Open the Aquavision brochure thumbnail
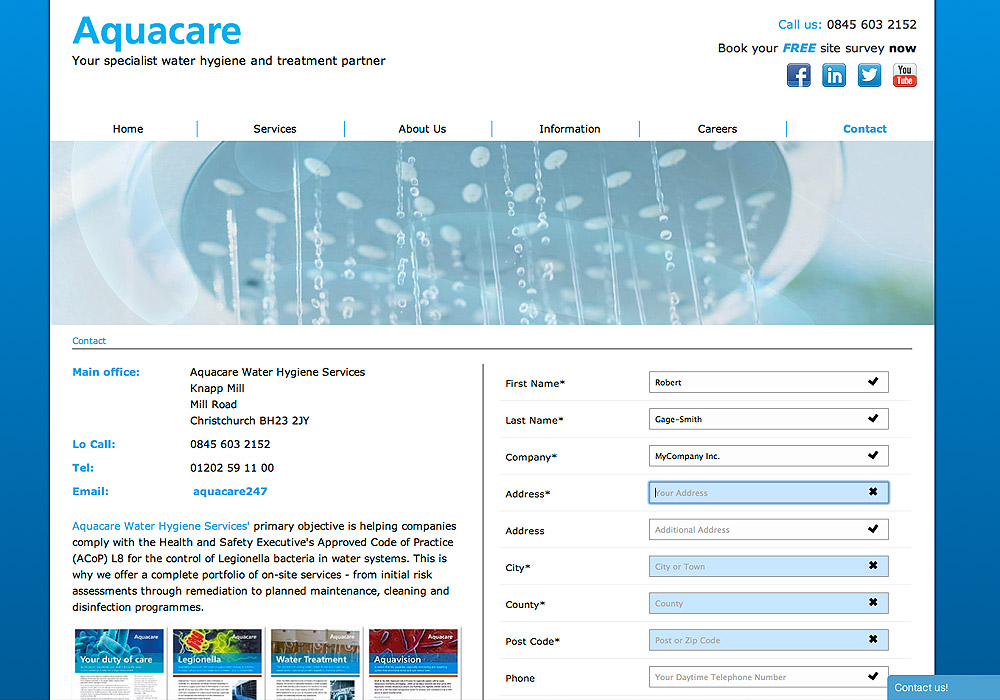 413,664
